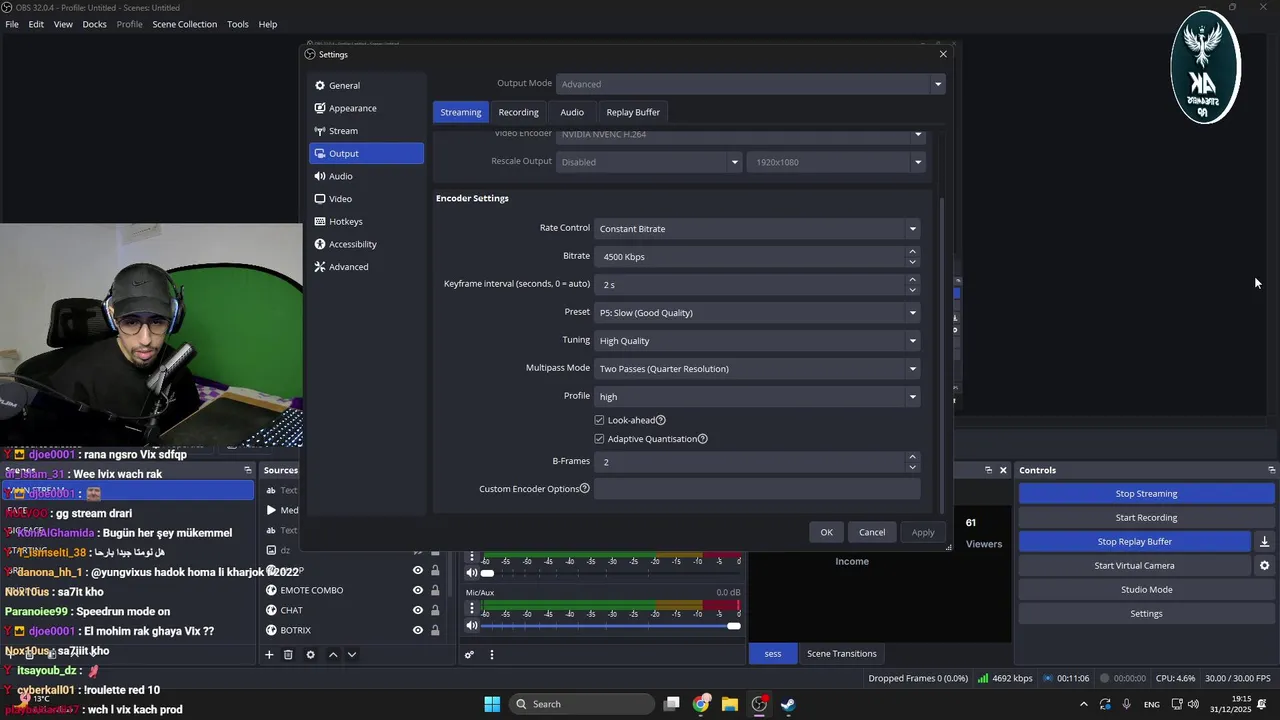The image size is (1280, 720).
Task: Hide the EMOTE COMBO source
Action: pos(418,590)
